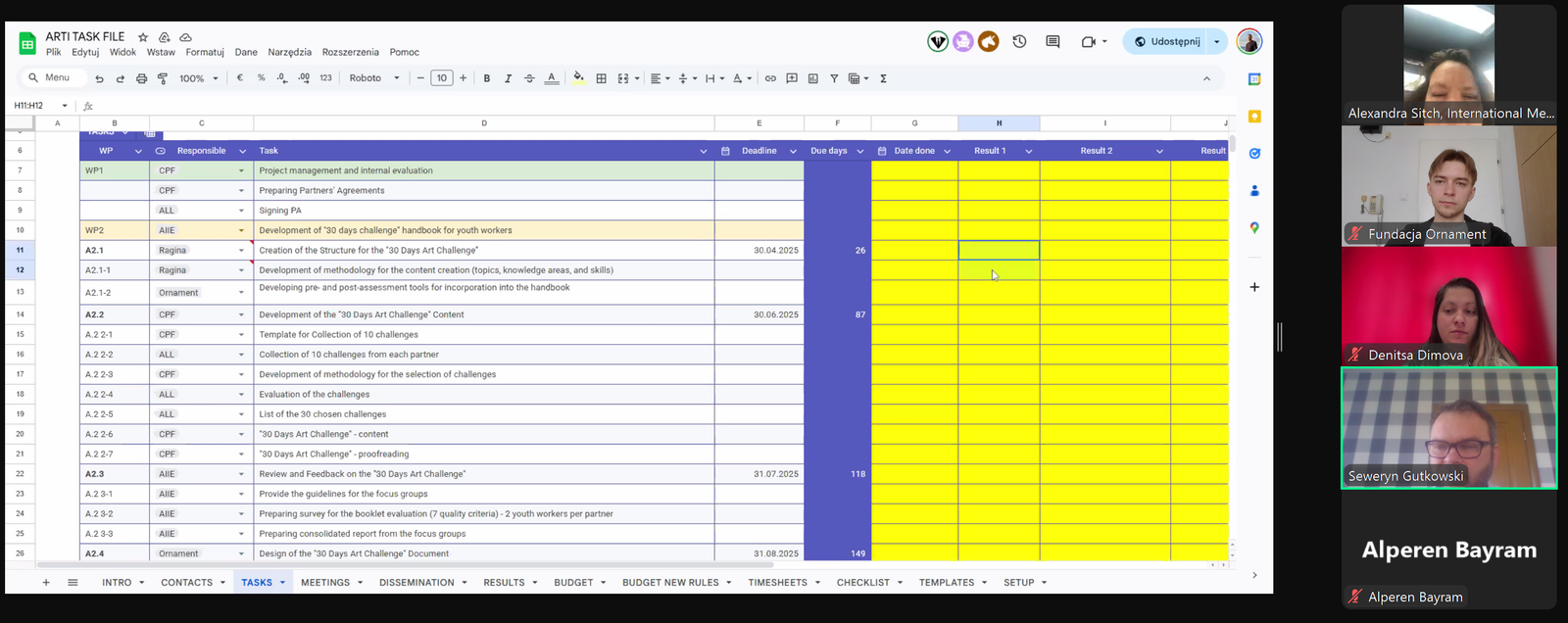
Task: Open Google Calendar in the side panel
Action: pyautogui.click(x=1254, y=79)
